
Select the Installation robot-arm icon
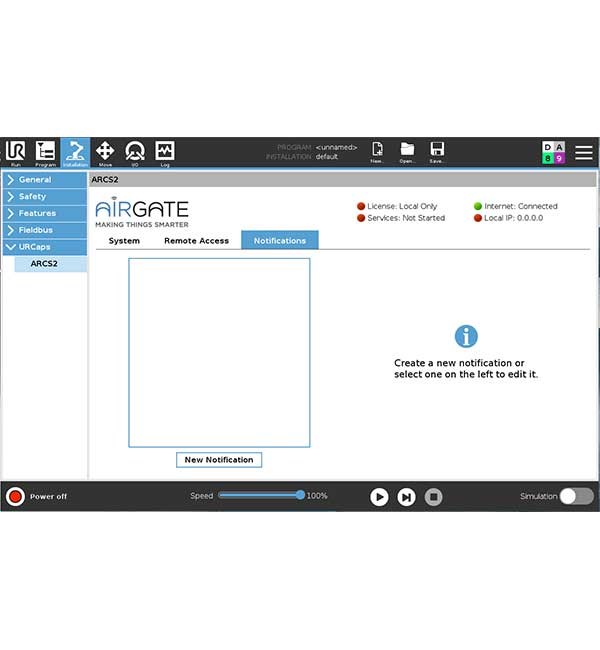(x=75, y=153)
